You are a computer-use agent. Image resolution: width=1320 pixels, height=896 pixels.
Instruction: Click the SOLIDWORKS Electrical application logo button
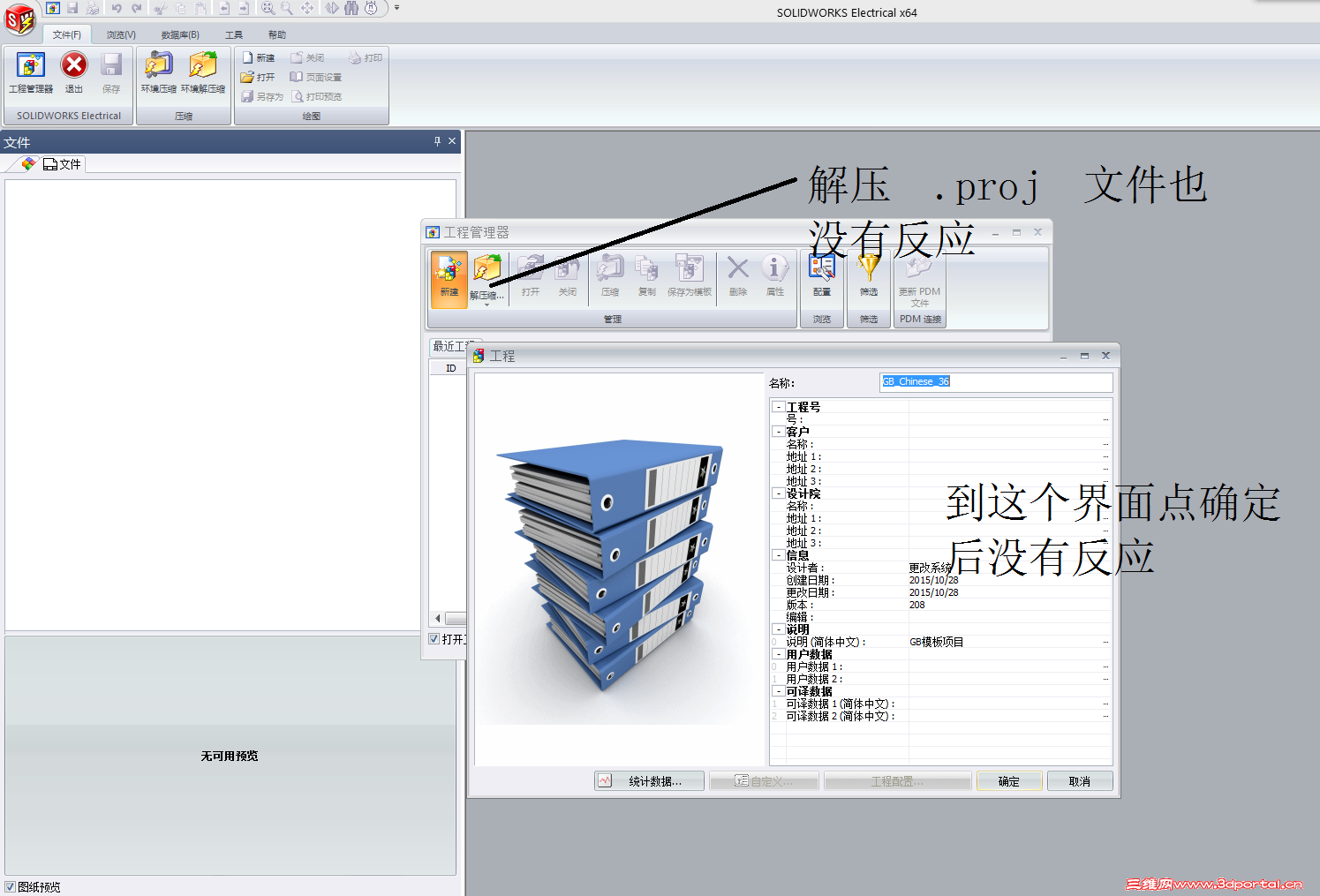click(19, 19)
